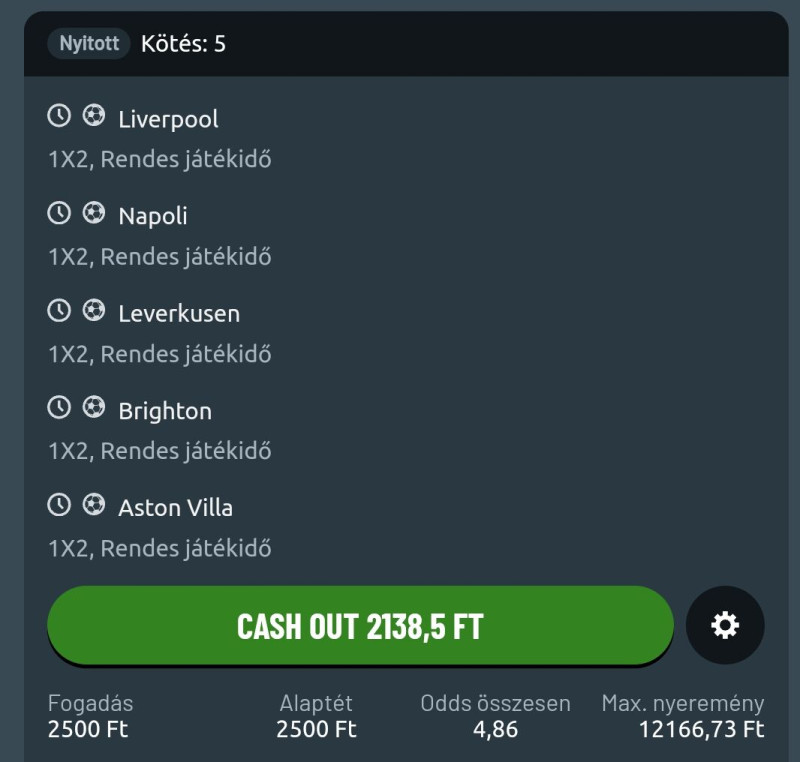Screen dimensions: 800x762
Task: Click the soccer ball icon next to Brighton
Action: (93, 408)
